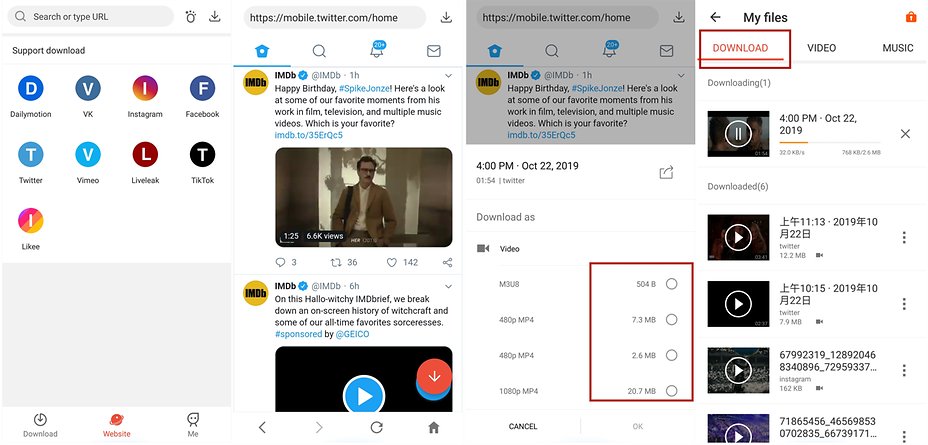This screenshot has height=445, width=928.
Task: Click the mobile.twitter.com URL bar in white browser
Action: point(334,18)
